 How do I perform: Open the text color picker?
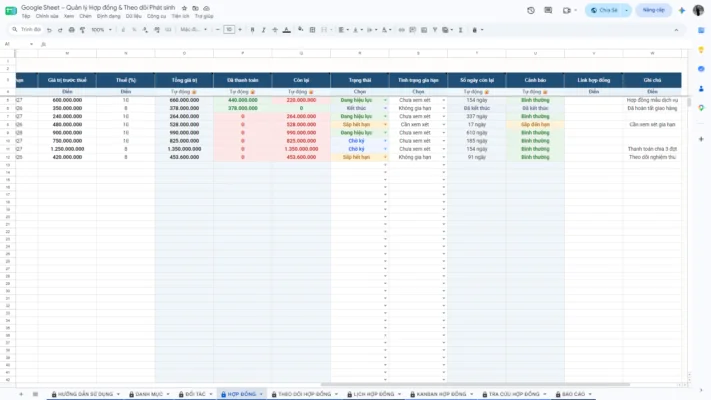click(287, 30)
